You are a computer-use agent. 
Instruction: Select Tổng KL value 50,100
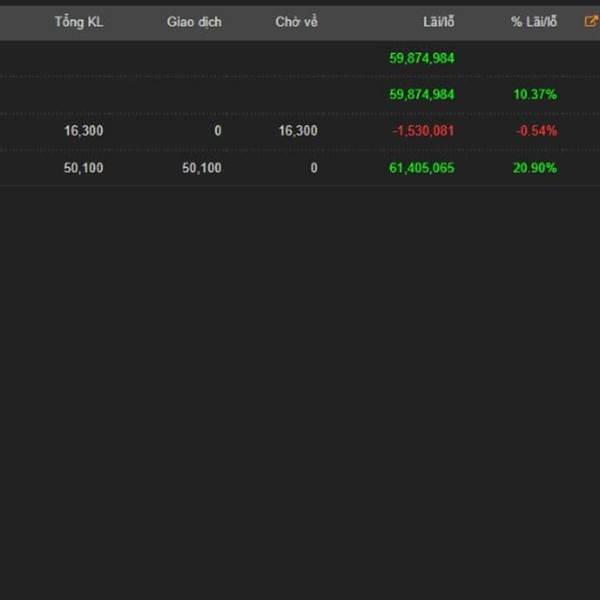coord(83,168)
